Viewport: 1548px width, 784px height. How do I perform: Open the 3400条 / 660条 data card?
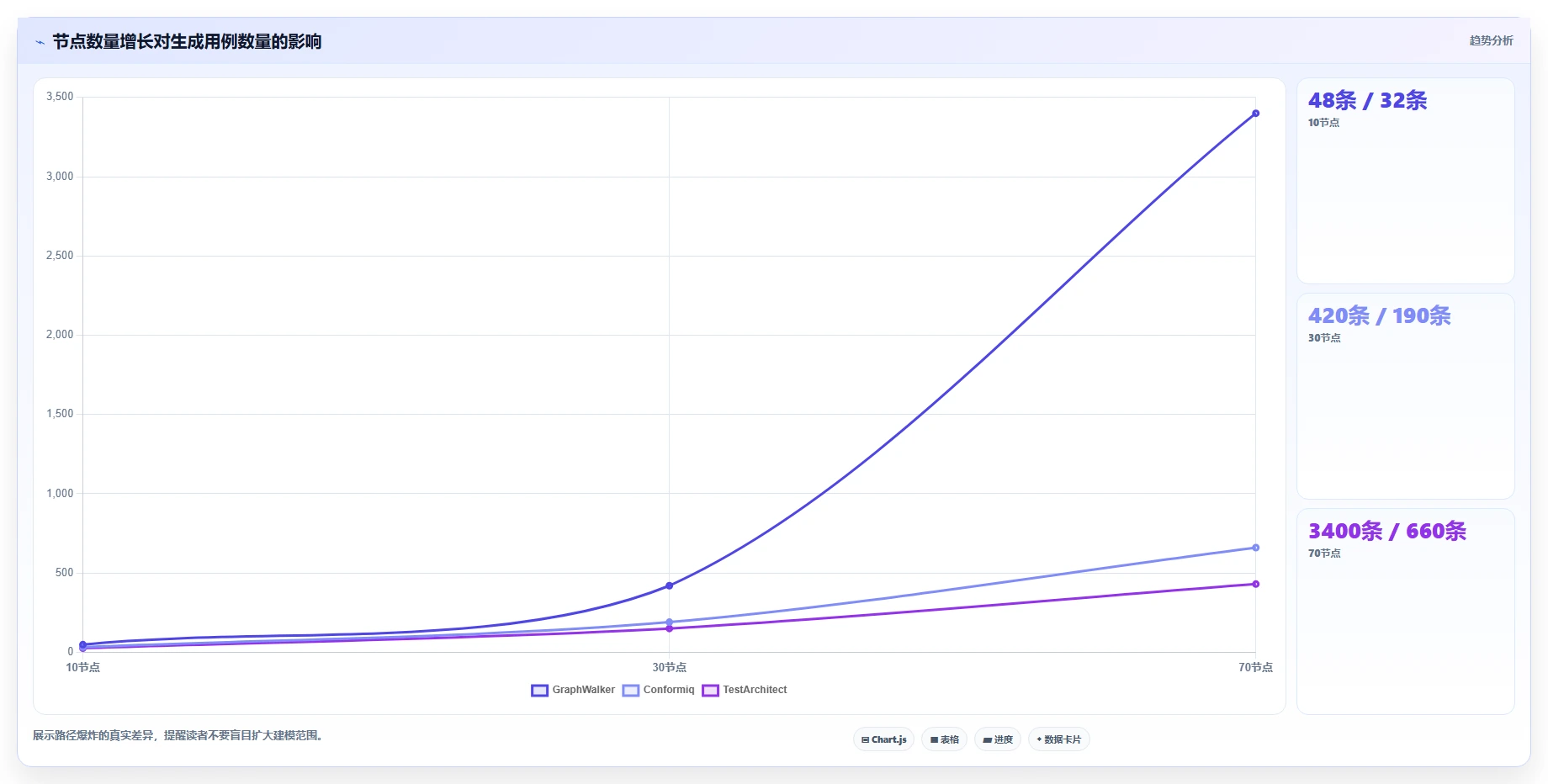(x=1405, y=612)
